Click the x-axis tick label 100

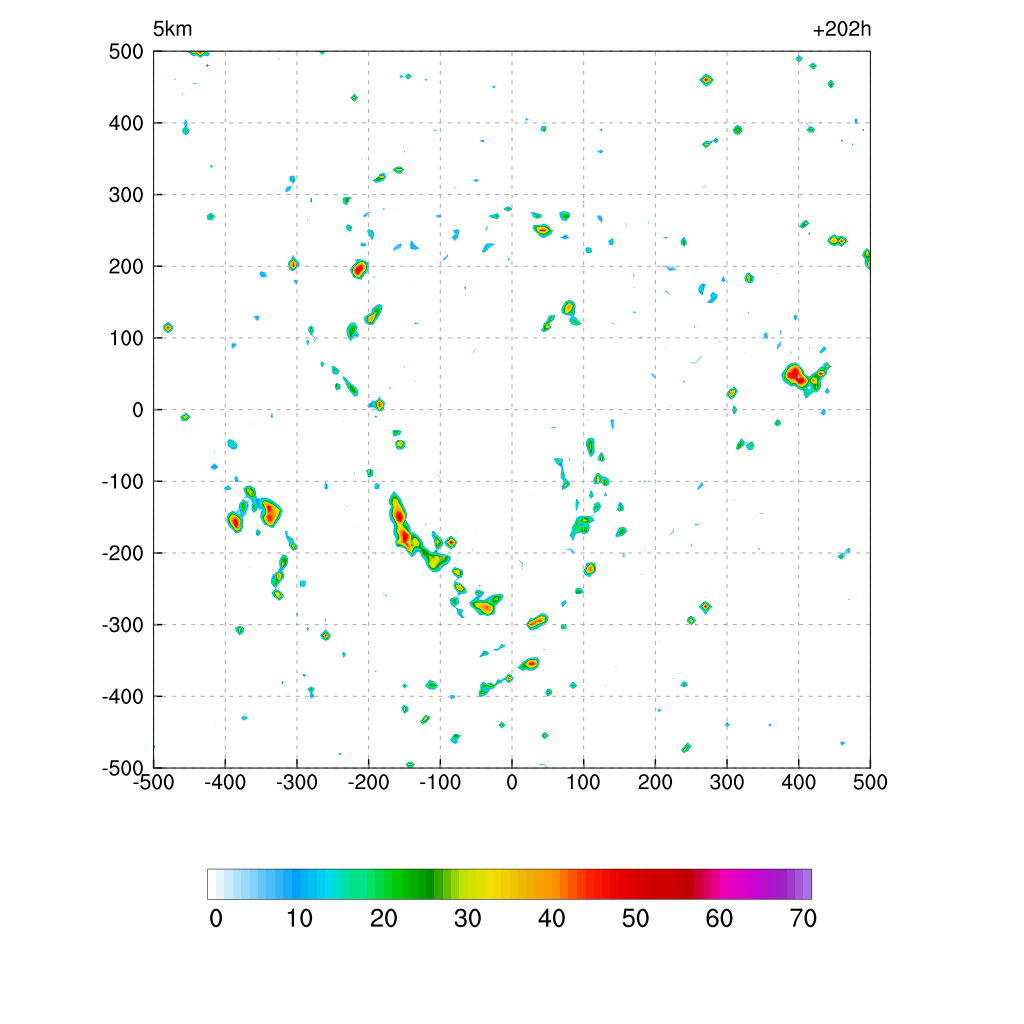pyautogui.click(x=583, y=782)
